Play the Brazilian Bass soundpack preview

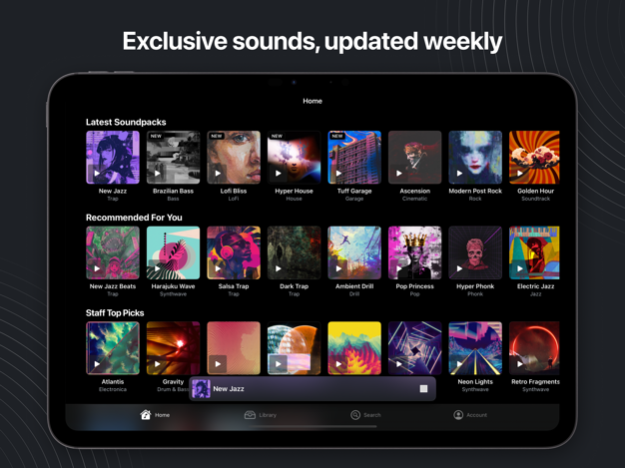pos(158,173)
